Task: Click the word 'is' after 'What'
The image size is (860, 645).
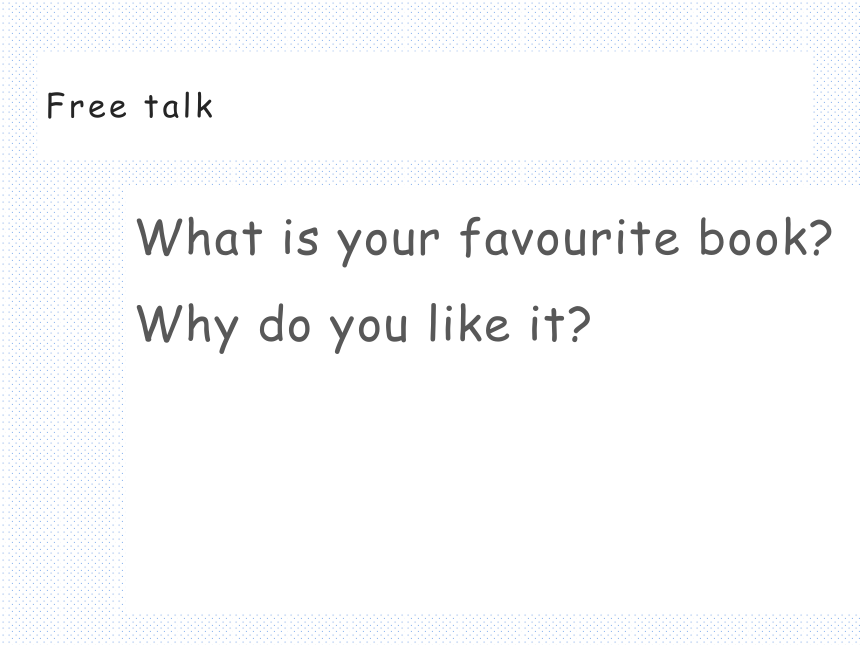Action: coord(301,239)
